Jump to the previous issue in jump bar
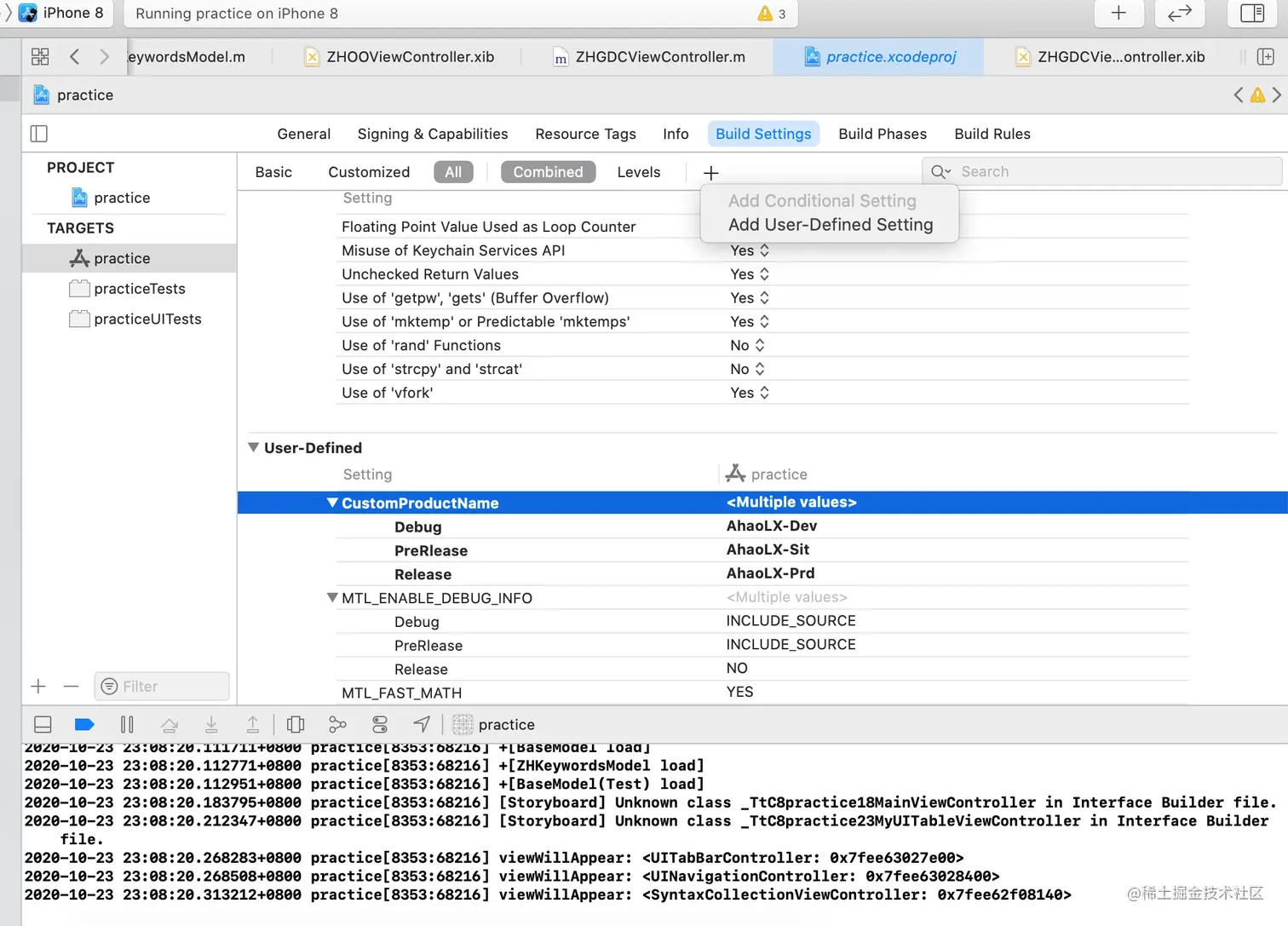The width and height of the screenshot is (1288, 926). [1239, 95]
